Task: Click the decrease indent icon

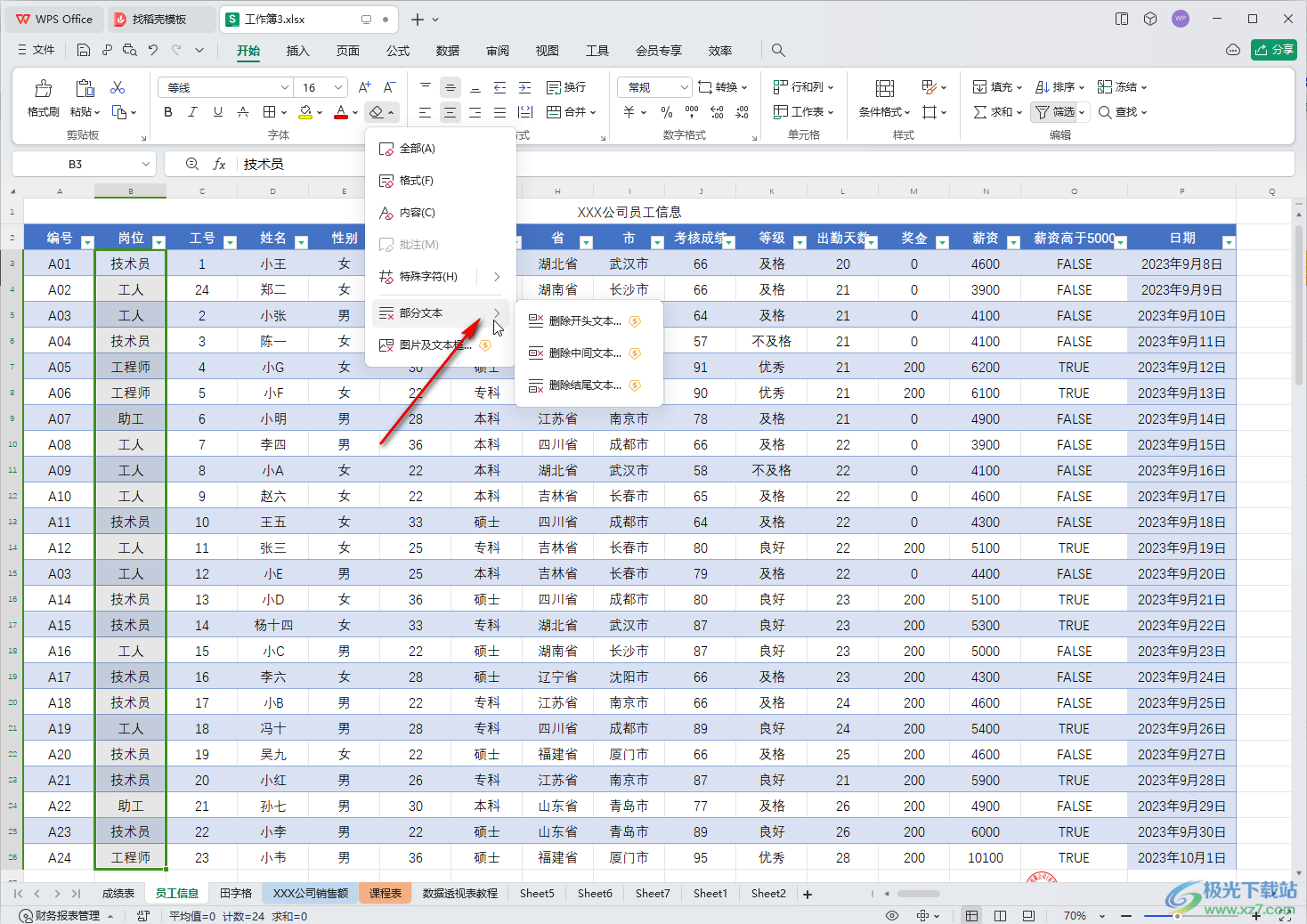Action: tap(499, 87)
